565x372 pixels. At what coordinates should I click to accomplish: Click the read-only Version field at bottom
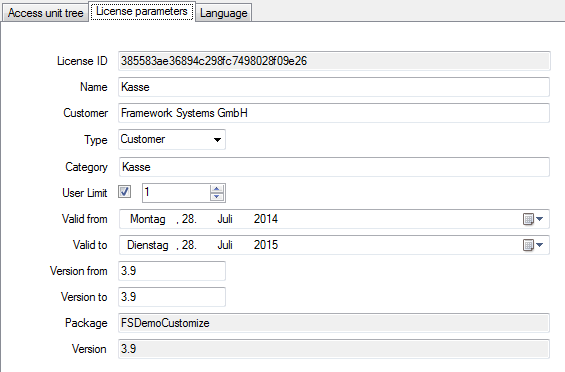[x=334, y=349]
